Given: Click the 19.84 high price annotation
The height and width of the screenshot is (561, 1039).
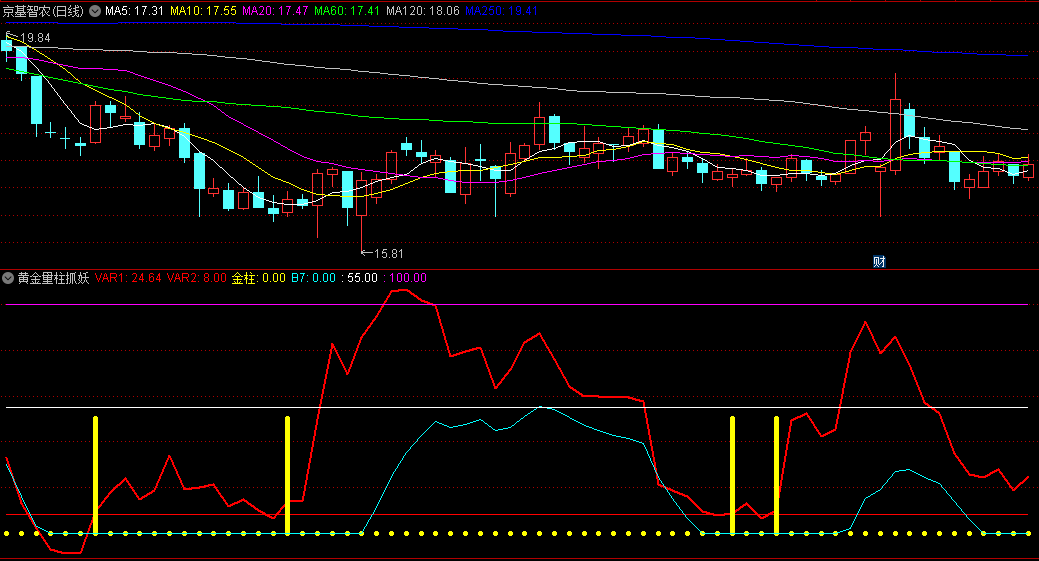Looking at the screenshot, I should [x=35, y=38].
